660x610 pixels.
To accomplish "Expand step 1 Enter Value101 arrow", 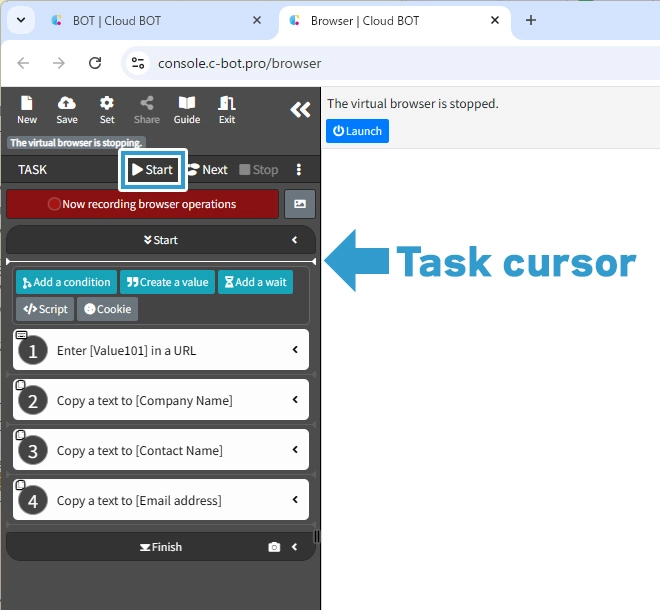I will click(295, 350).
